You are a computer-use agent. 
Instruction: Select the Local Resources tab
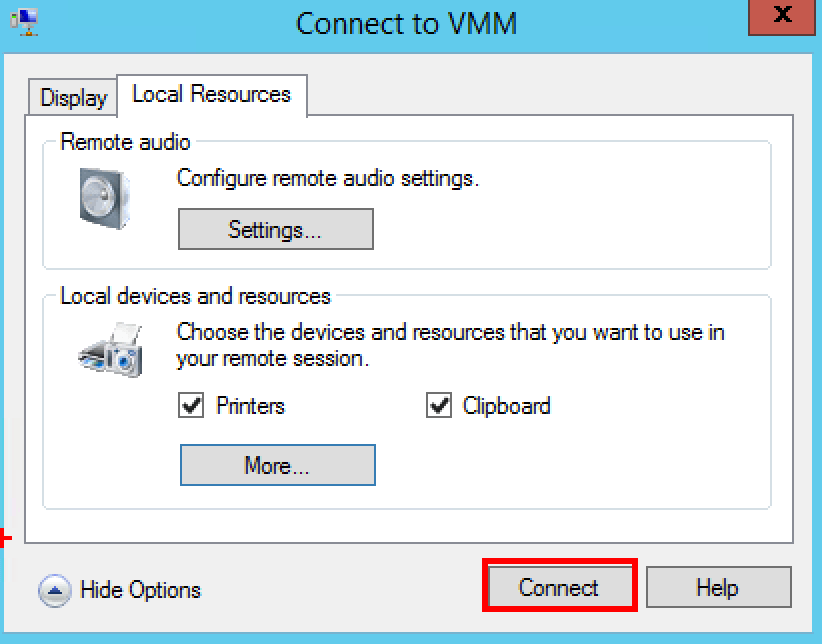(211, 94)
